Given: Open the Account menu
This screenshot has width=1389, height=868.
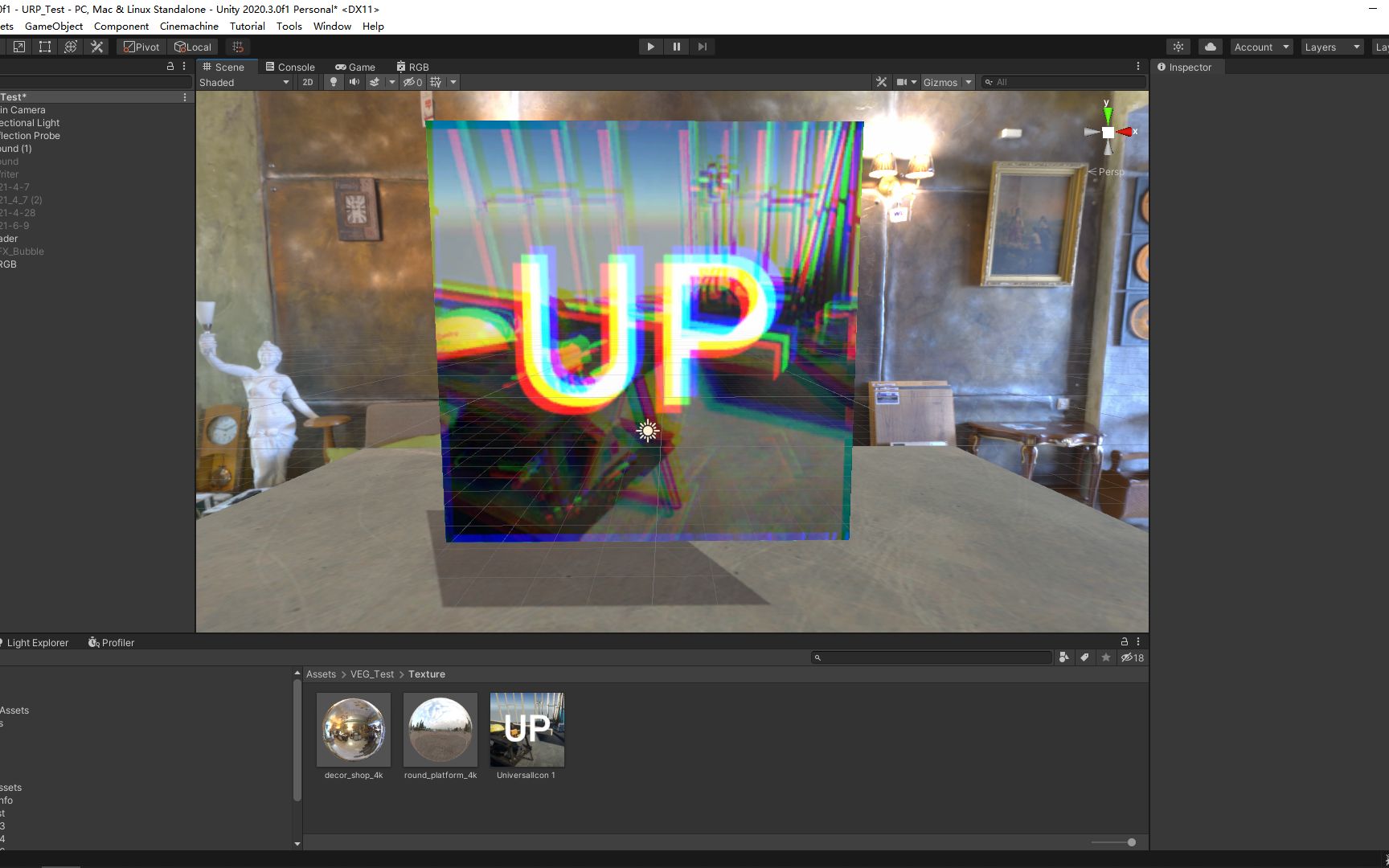Looking at the screenshot, I should click(x=1259, y=47).
